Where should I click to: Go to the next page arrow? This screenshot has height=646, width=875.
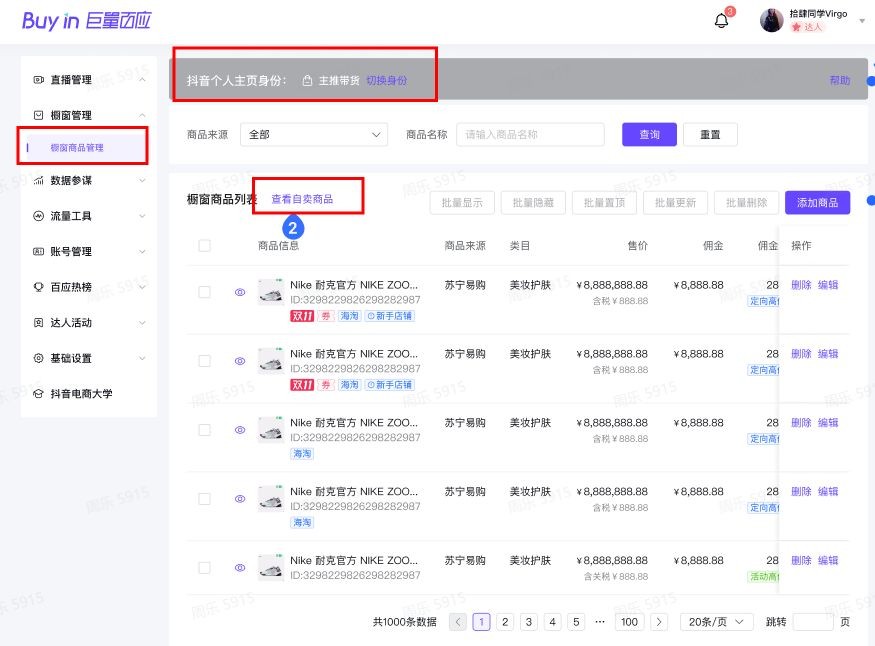659,622
